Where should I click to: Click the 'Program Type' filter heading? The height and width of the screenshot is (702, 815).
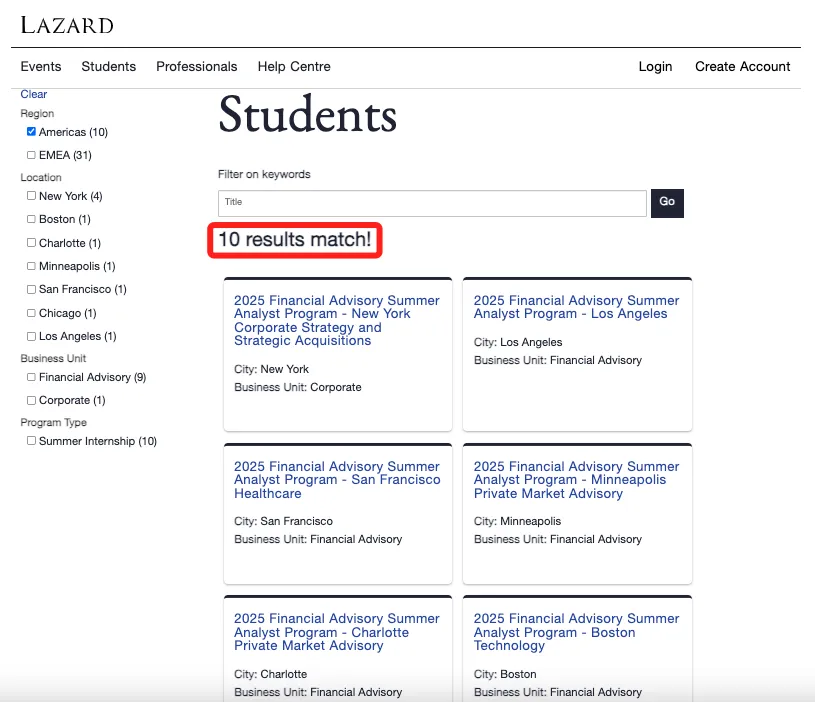54,422
